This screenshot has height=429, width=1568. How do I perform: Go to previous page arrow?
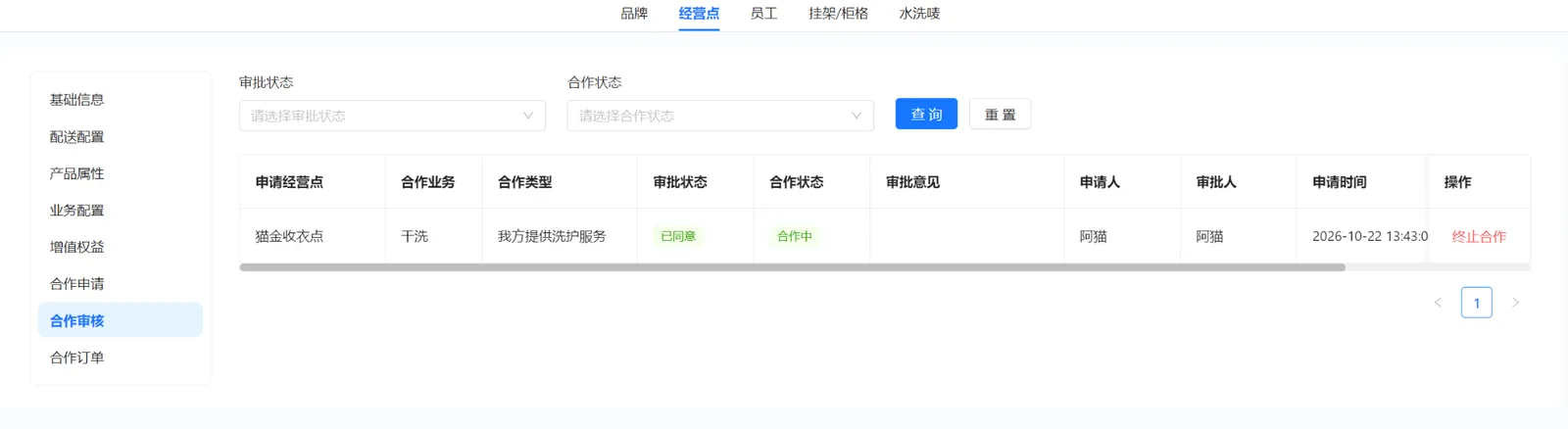(x=1438, y=303)
